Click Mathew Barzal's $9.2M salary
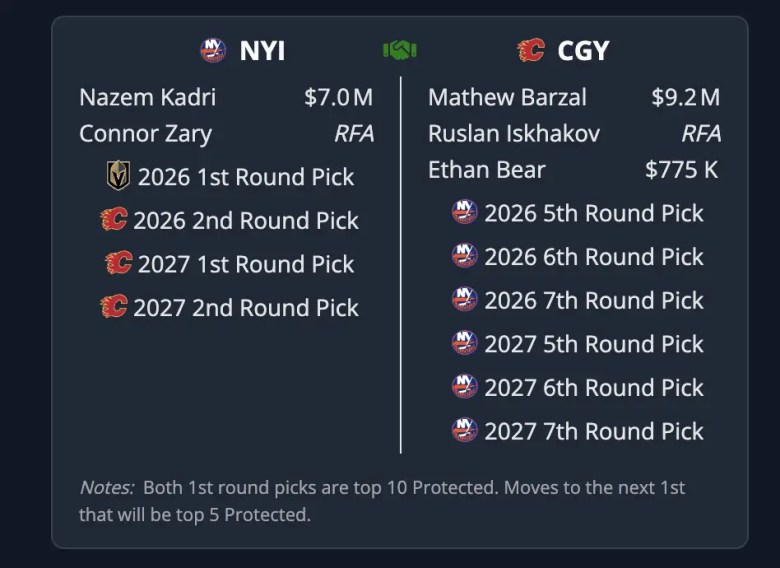Screen dimensions: 780x568 click(685, 98)
